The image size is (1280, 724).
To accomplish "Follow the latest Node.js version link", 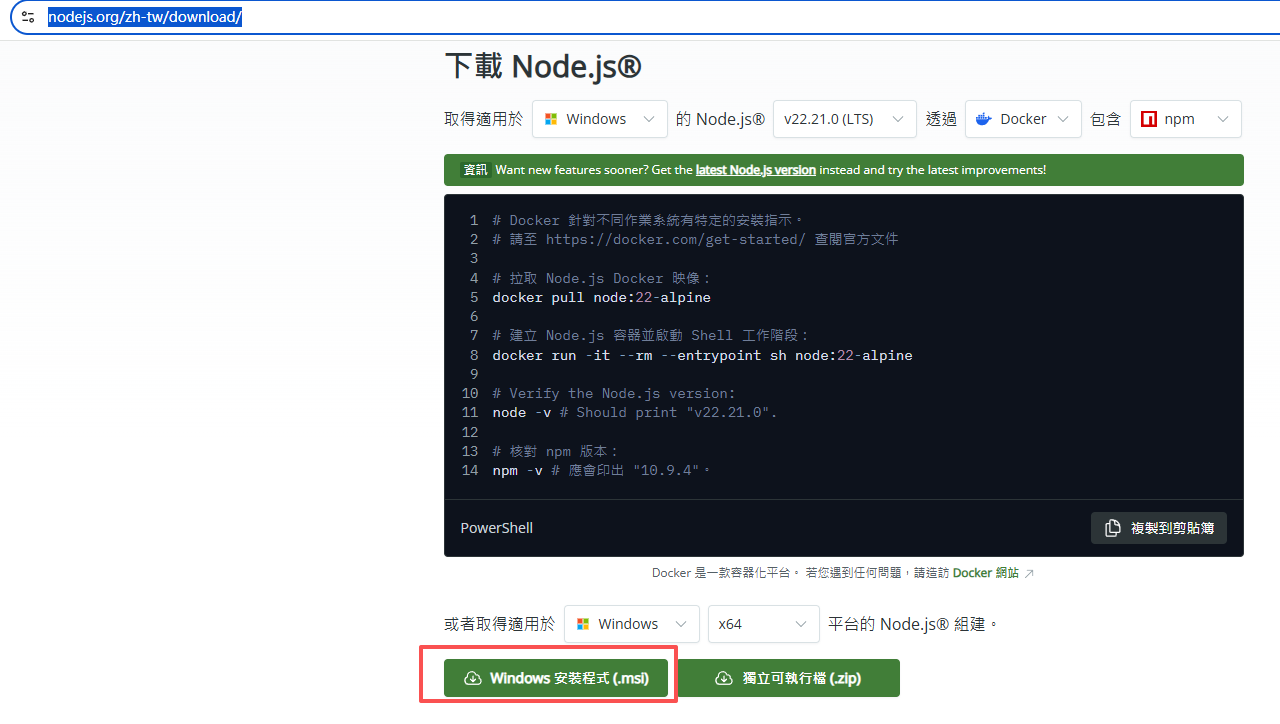I will point(756,170).
